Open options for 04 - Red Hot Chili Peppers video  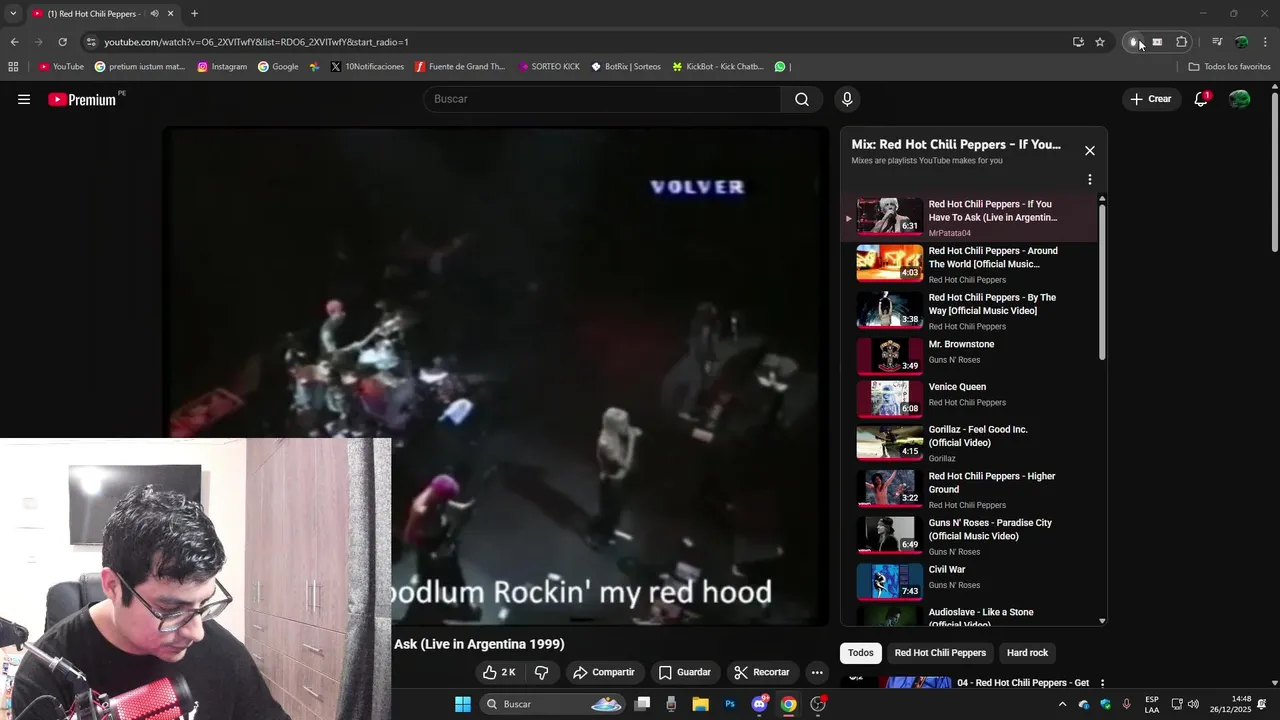coord(1102,683)
